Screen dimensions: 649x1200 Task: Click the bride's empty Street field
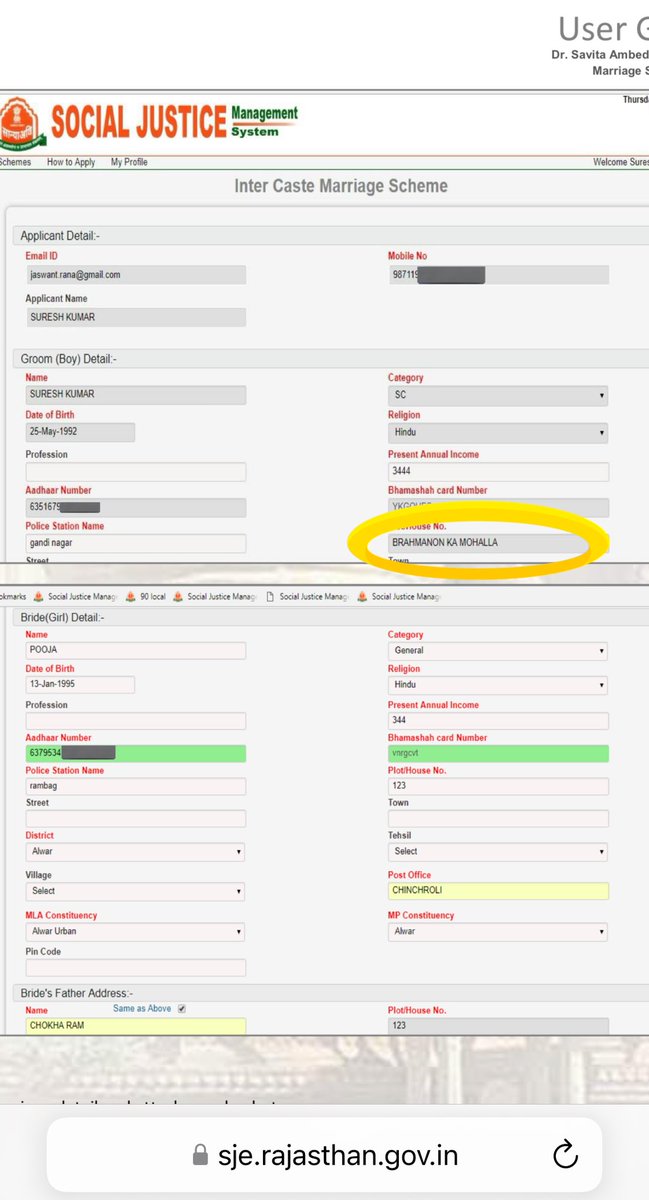click(x=135, y=819)
